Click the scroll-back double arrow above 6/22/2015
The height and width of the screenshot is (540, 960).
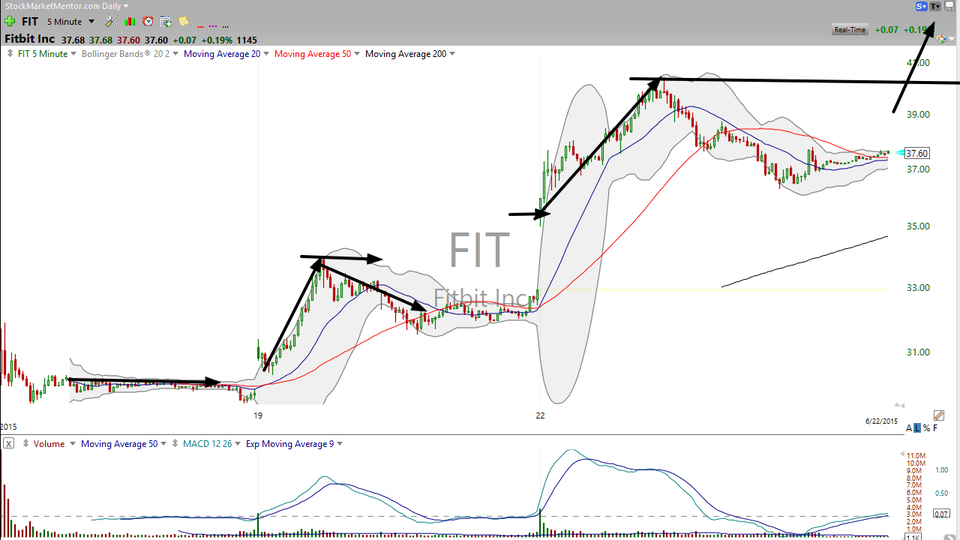899,405
